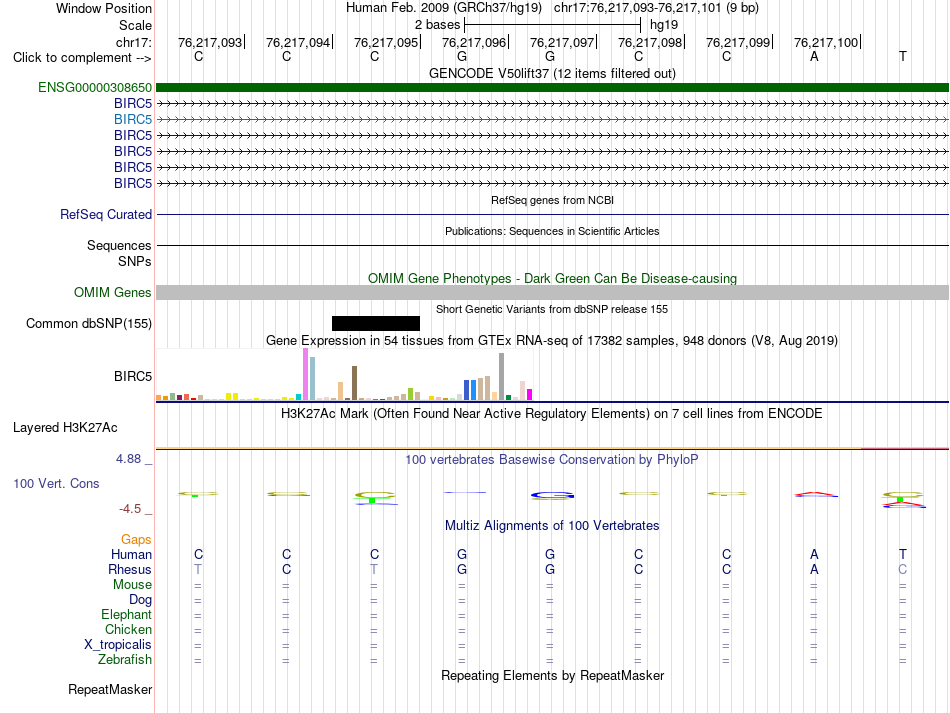Click the '2 bases' scale bar label
950x713 pixels.
(x=437, y=25)
